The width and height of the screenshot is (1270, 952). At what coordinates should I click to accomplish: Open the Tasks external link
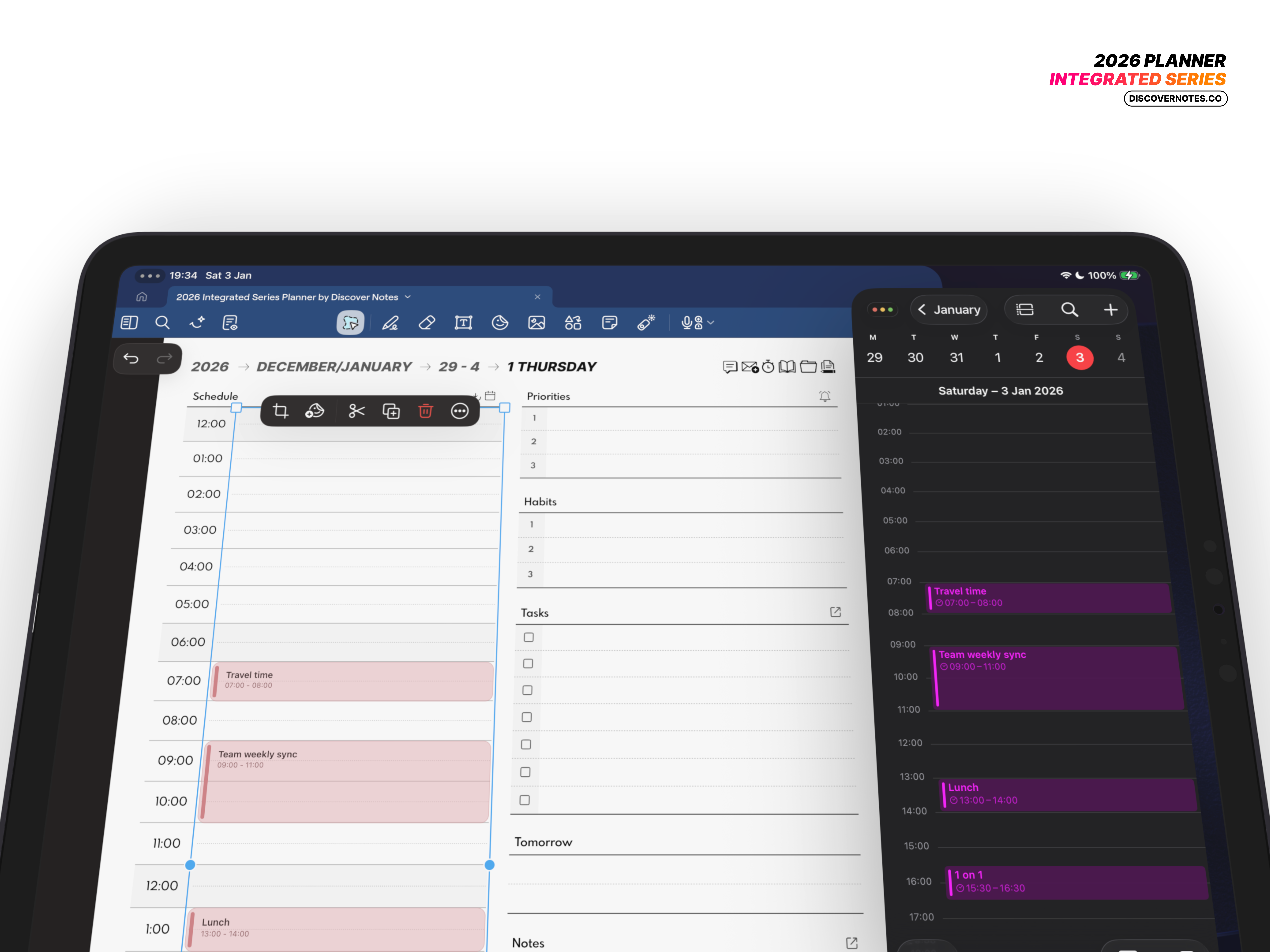click(x=835, y=612)
